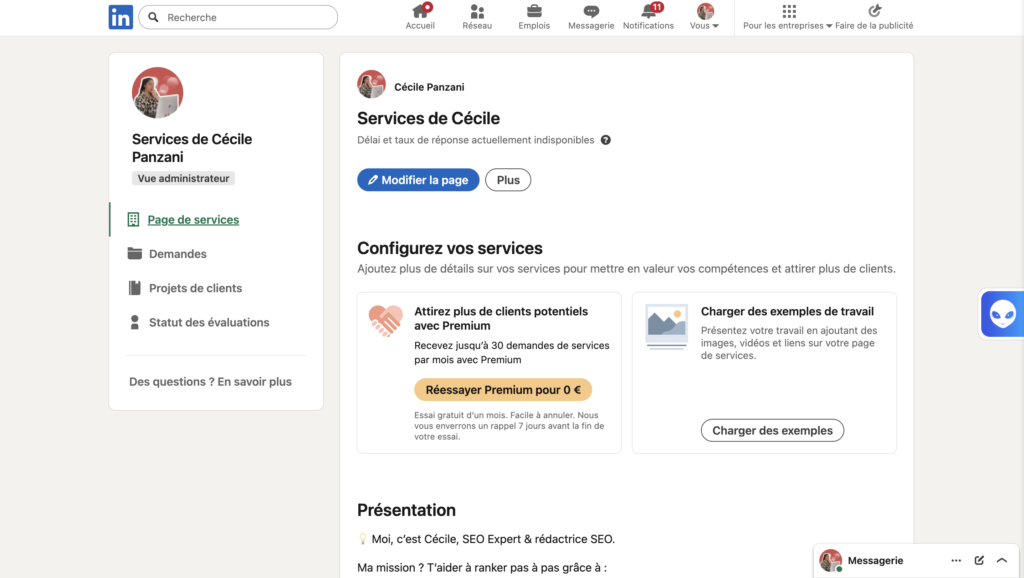Open Statut des évaluations sidebar item
The image size is (1024, 578).
pos(209,323)
